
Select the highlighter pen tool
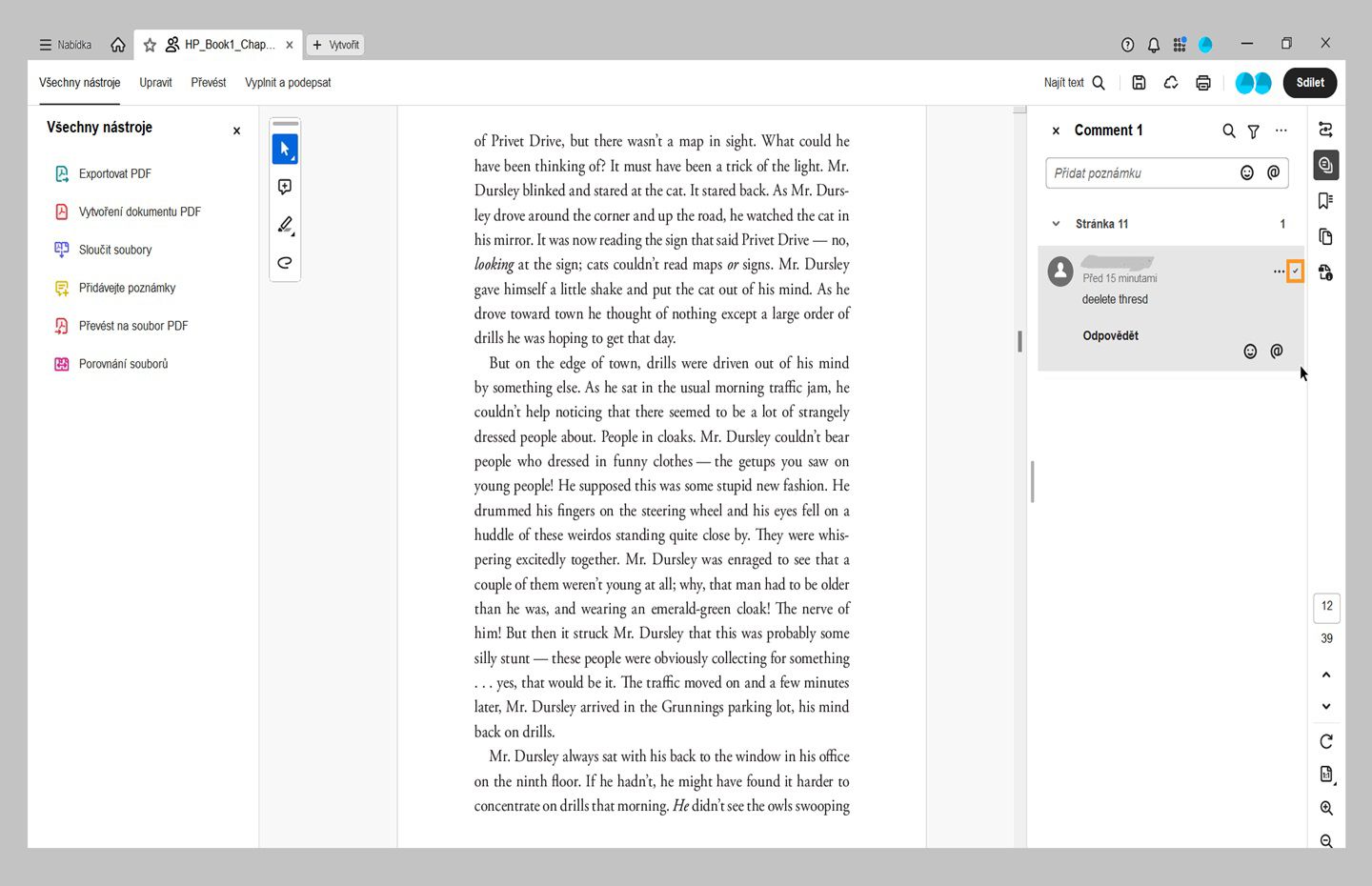pos(285,225)
